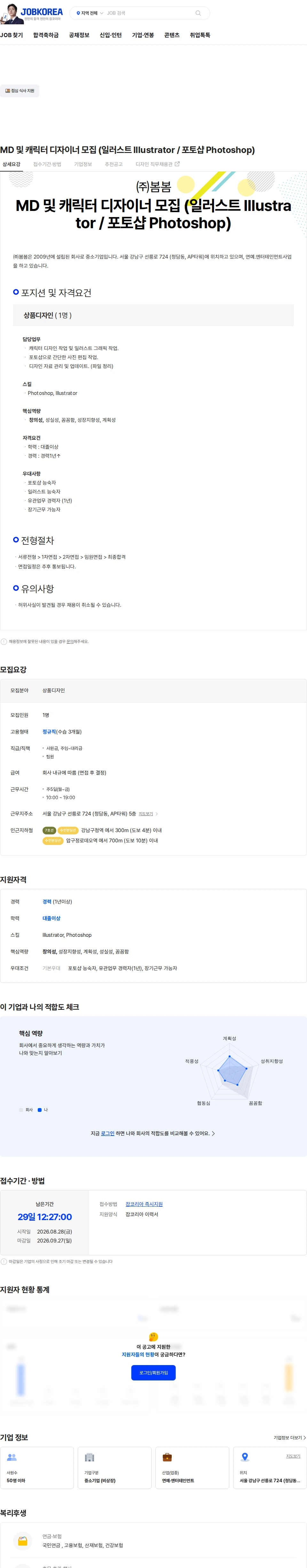Click the search magnifier icon

(198, 13)
